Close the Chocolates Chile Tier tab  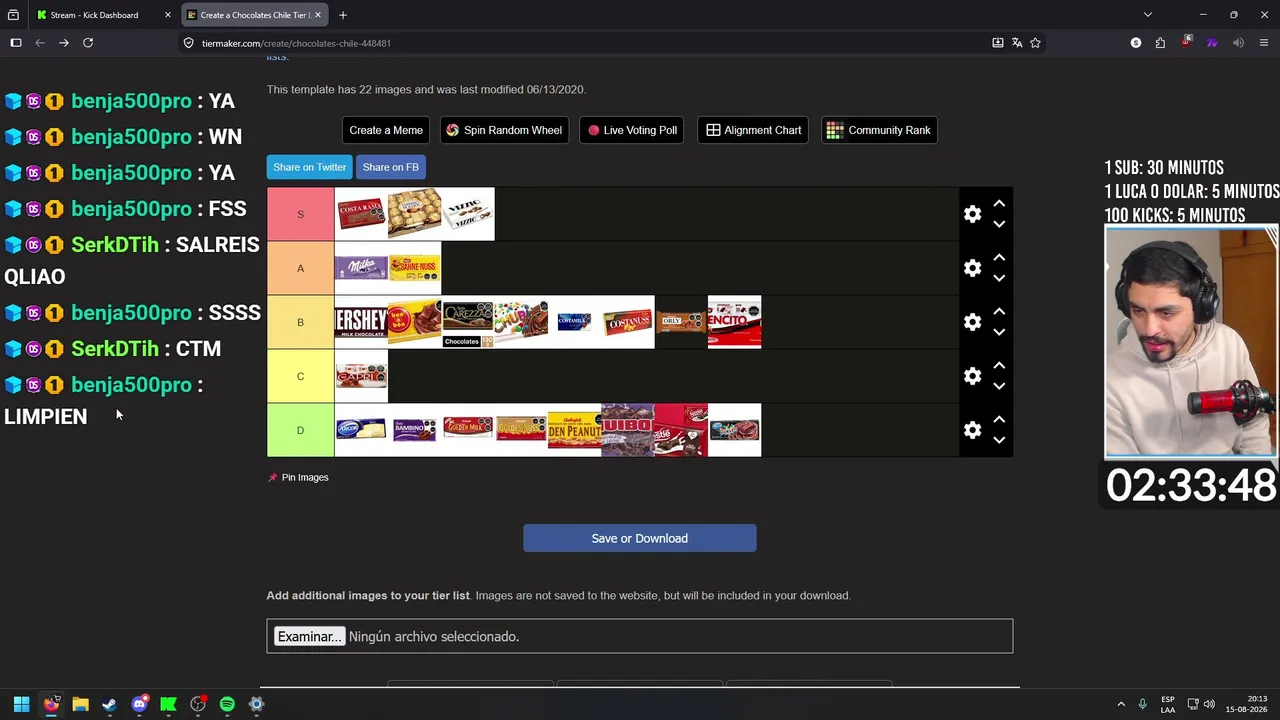(x=318, y=15)
